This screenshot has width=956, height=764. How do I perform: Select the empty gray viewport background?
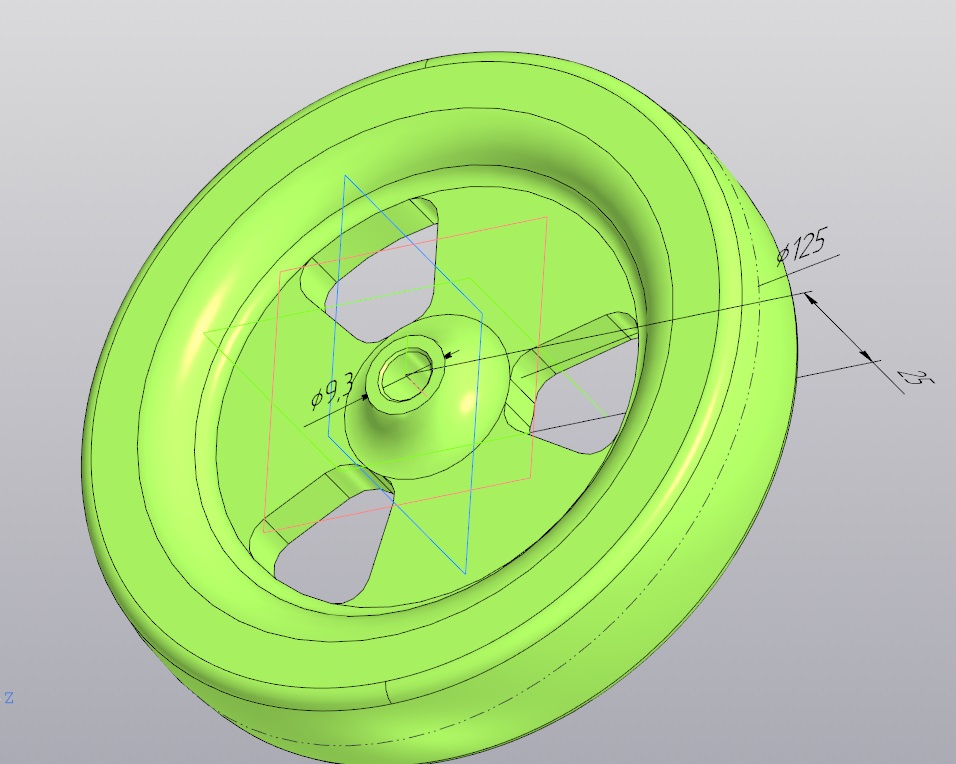122,91
